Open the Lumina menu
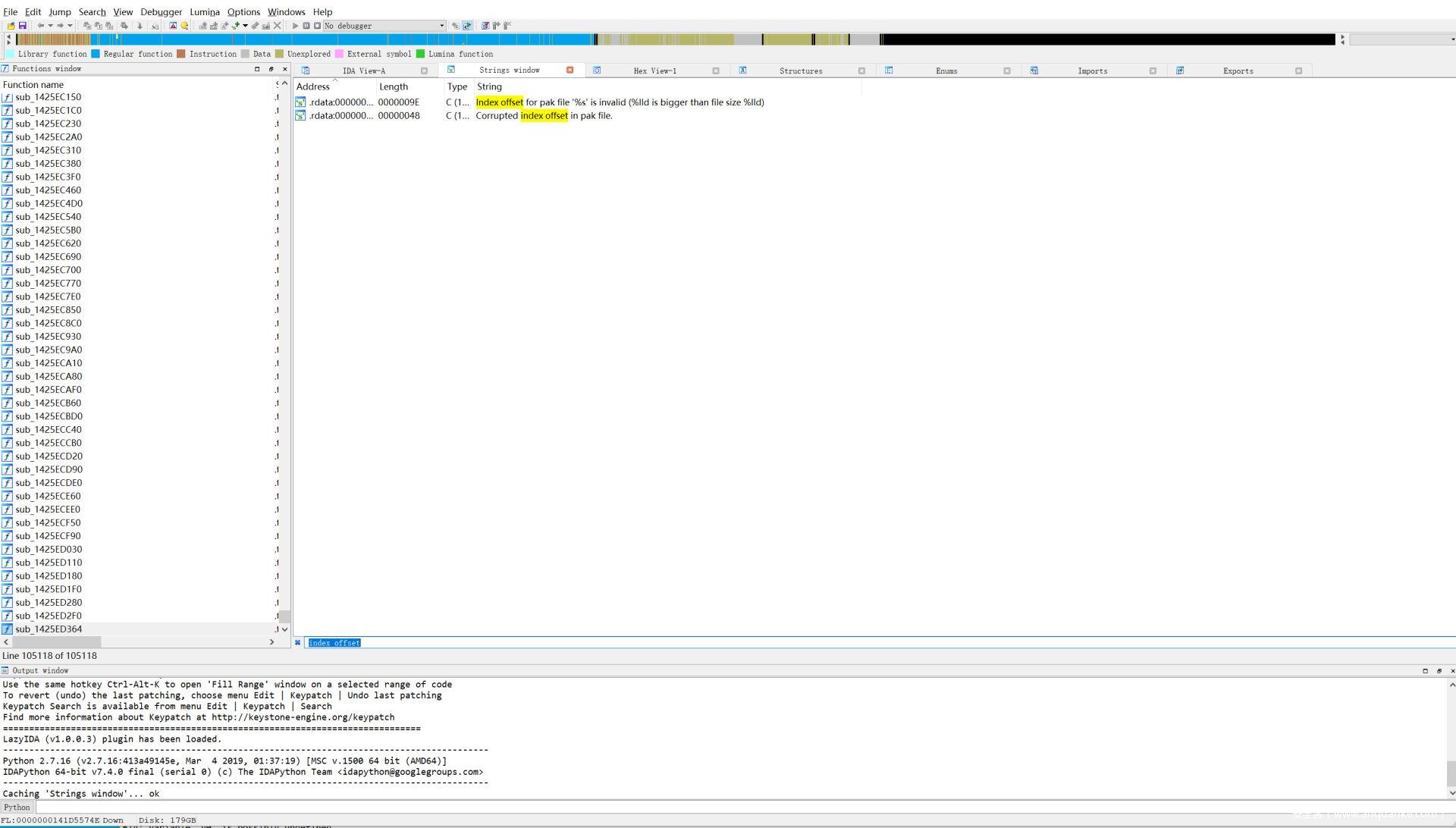Image resolution: width=1456 pixels, height=828 pixels. tap(204, 12)
